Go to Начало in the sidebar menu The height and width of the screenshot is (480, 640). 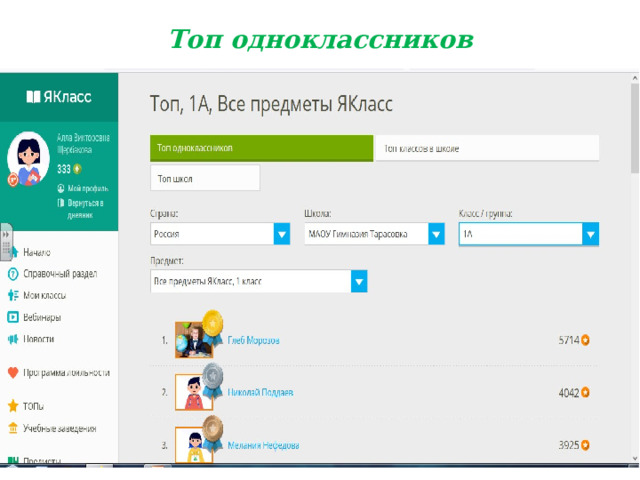coord(37,252)
